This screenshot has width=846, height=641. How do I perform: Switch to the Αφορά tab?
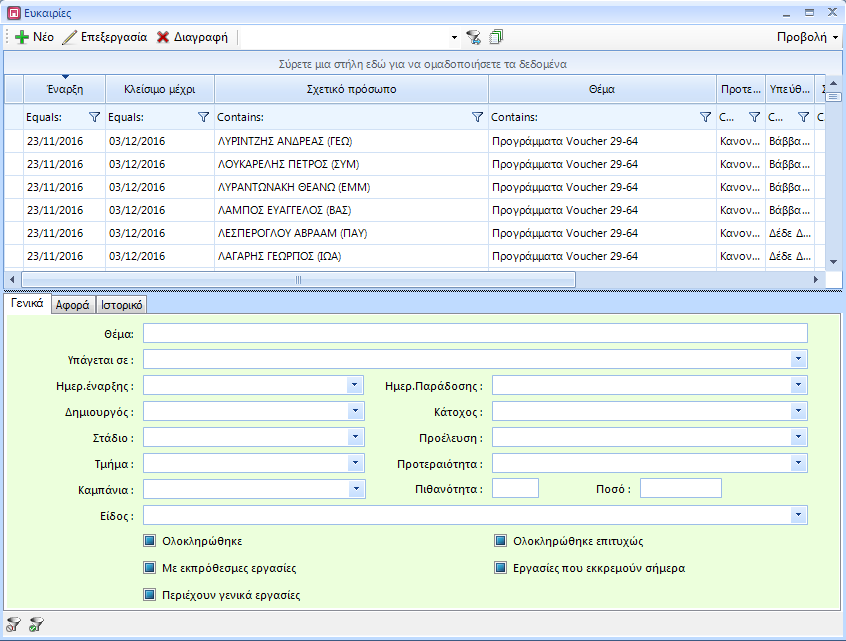tap(73, 305)
